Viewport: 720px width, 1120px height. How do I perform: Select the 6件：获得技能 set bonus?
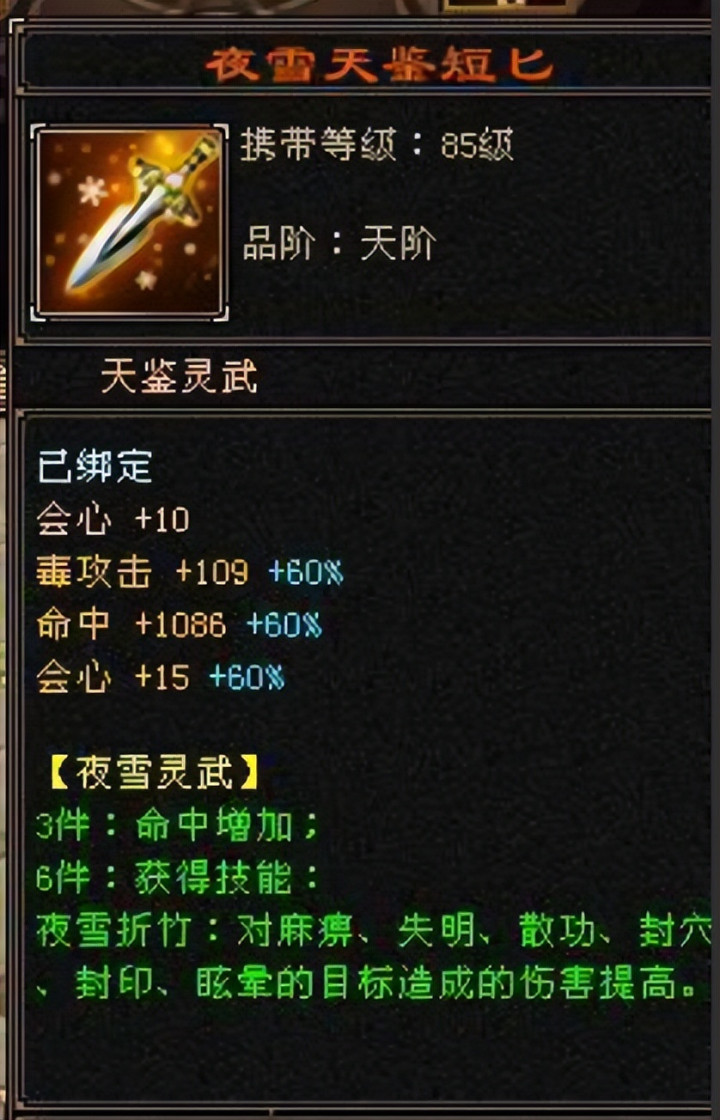coord(177,879)
